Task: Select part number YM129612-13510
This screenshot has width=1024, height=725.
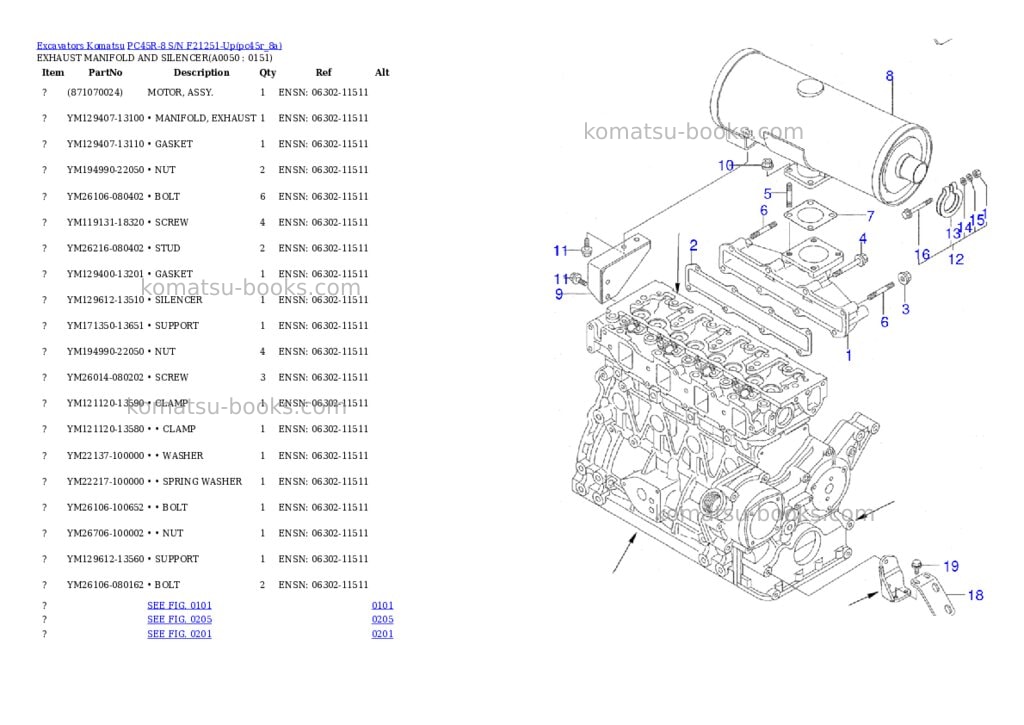Action: 105,300
